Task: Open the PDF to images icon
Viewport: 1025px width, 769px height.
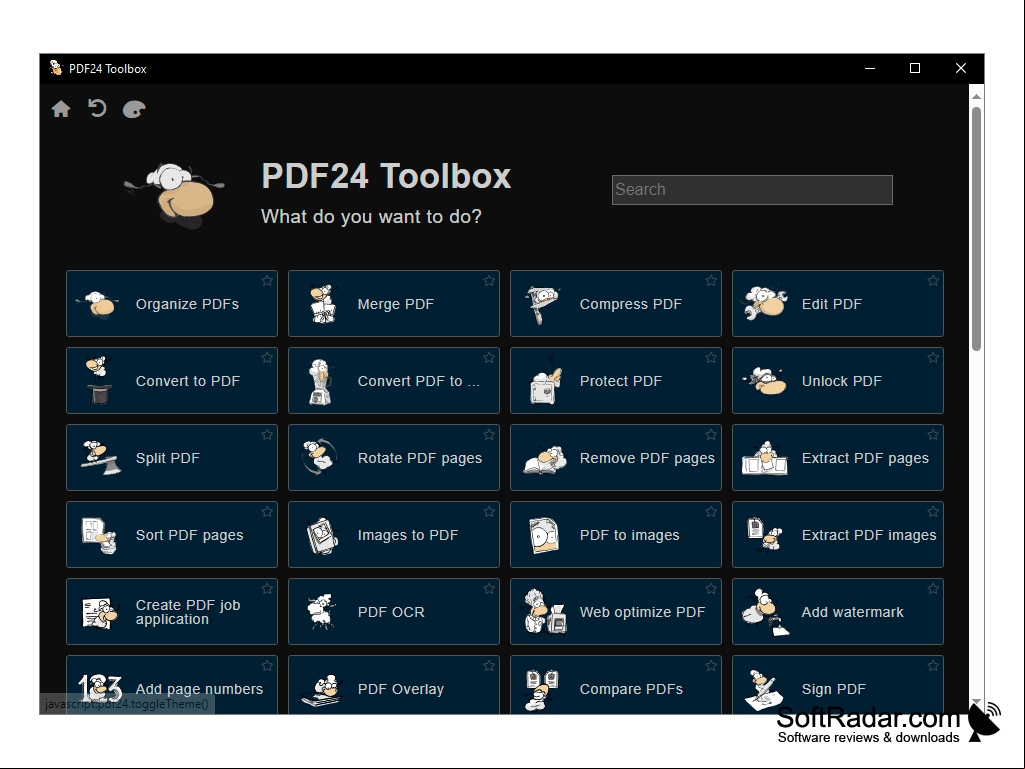Action: coord(544,536)
